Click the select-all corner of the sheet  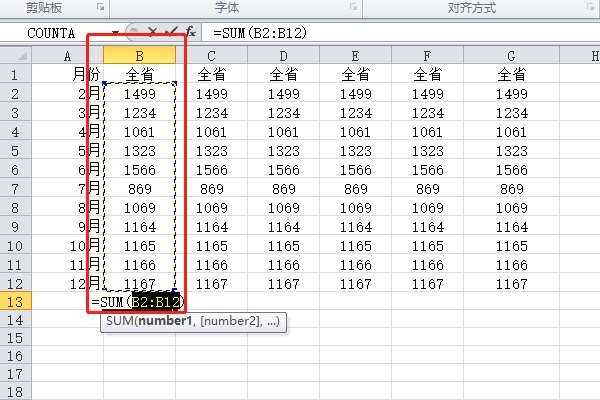(16, 56)
